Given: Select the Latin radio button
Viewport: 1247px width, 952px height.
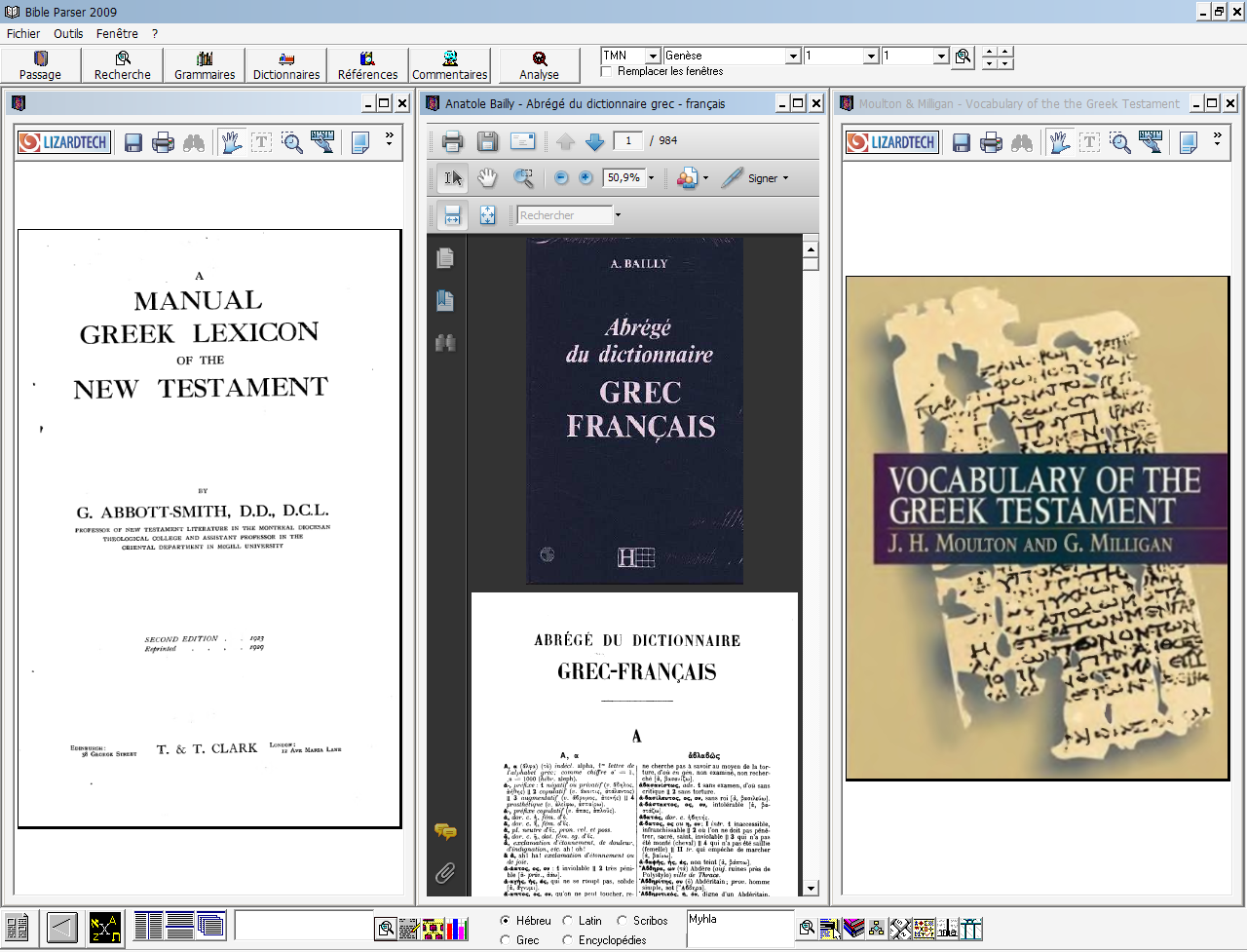Looking at the screenshot, I should (x=568, y=920).
